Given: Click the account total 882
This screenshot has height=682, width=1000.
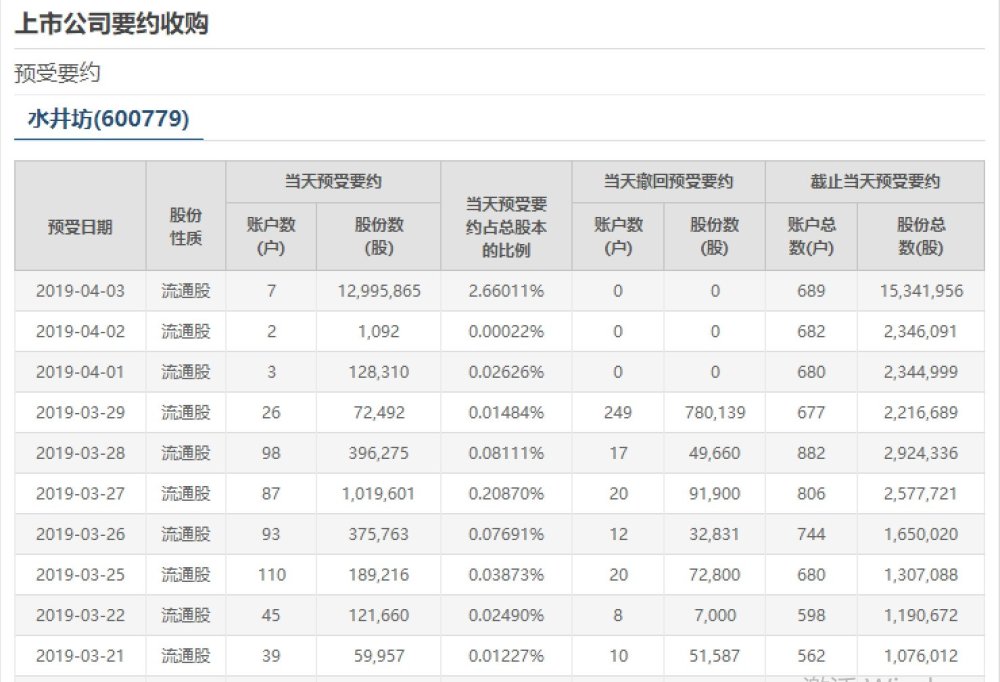Looking at the screenshot, I should [x=811, y=453].
